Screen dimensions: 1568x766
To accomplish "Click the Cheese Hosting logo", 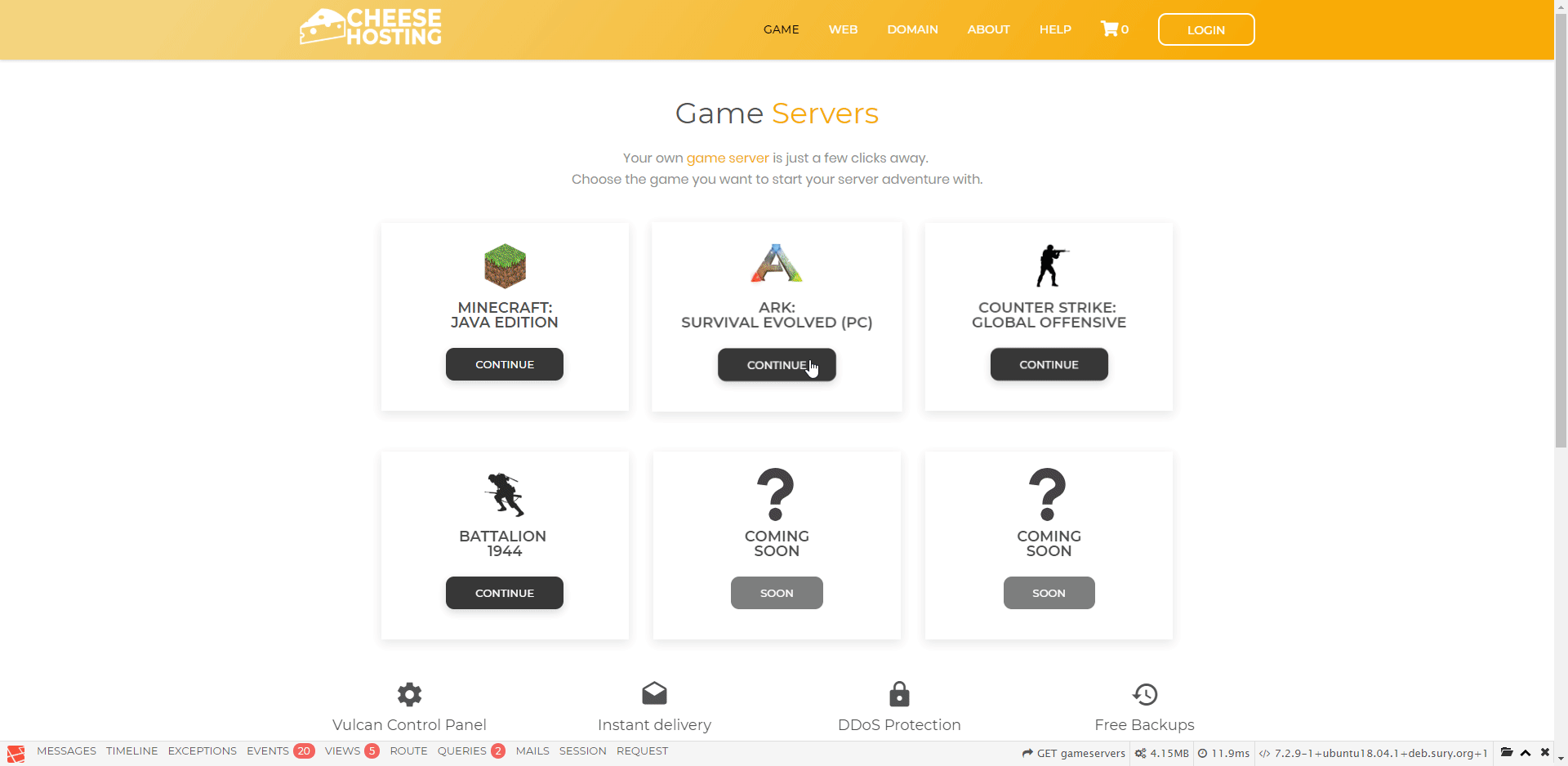I will [370, 28].
